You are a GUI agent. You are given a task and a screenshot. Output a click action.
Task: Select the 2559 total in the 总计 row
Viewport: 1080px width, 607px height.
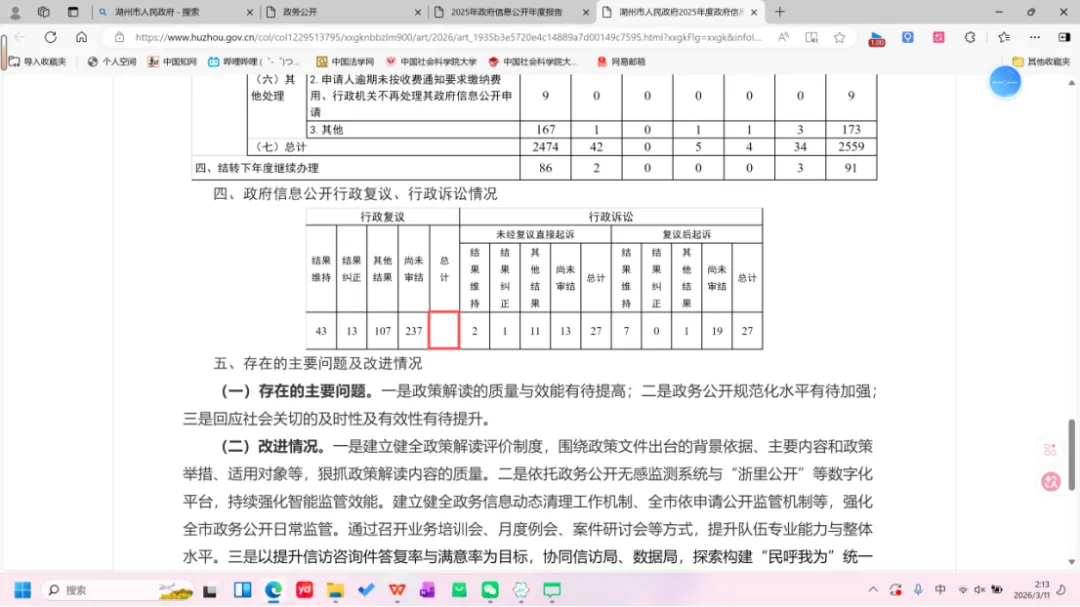[851, 147]
